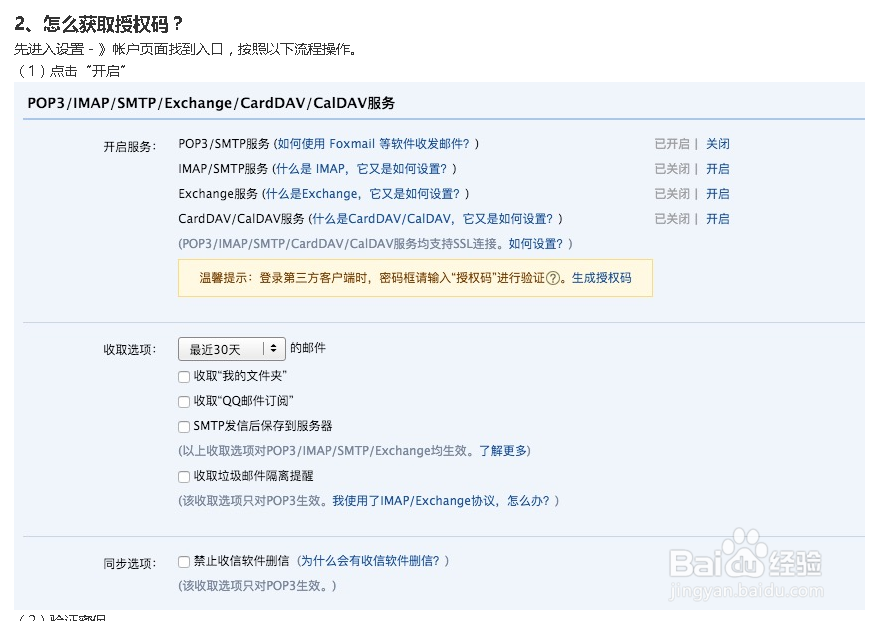勾选 收取"我的文件夹"
This screenshot has width=873, height=621.
pyautogui.click(x=183, y=376)
